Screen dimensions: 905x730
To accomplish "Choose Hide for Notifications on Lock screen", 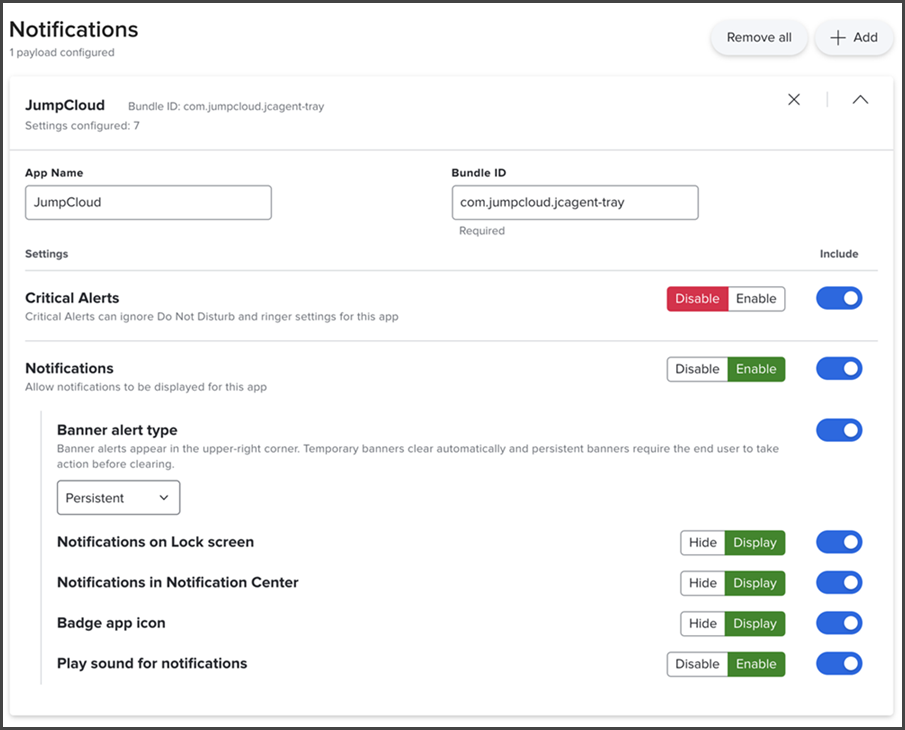I will point(703,543).
